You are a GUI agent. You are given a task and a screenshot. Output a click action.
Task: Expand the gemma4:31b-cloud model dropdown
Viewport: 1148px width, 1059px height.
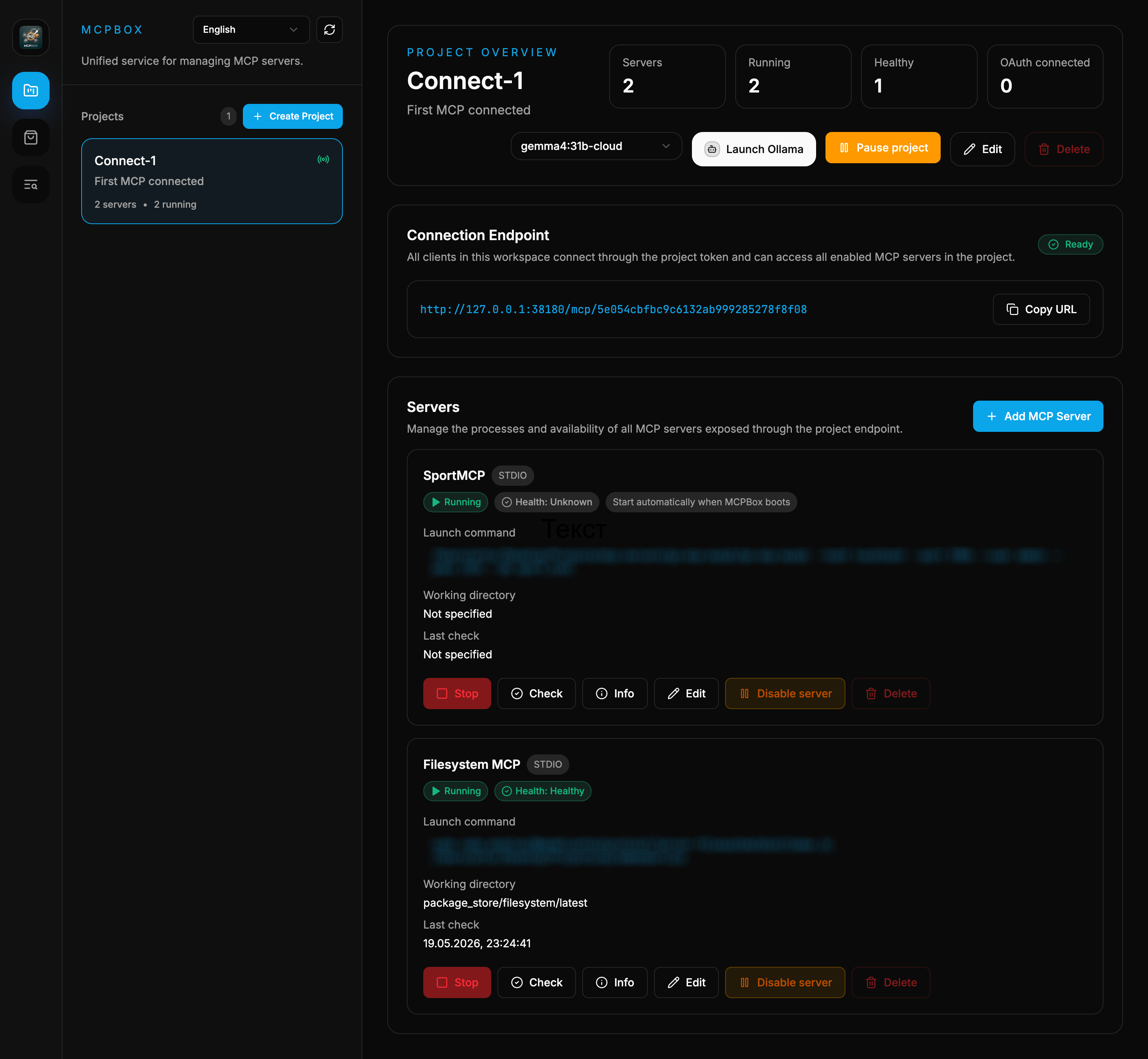[596, 146]
